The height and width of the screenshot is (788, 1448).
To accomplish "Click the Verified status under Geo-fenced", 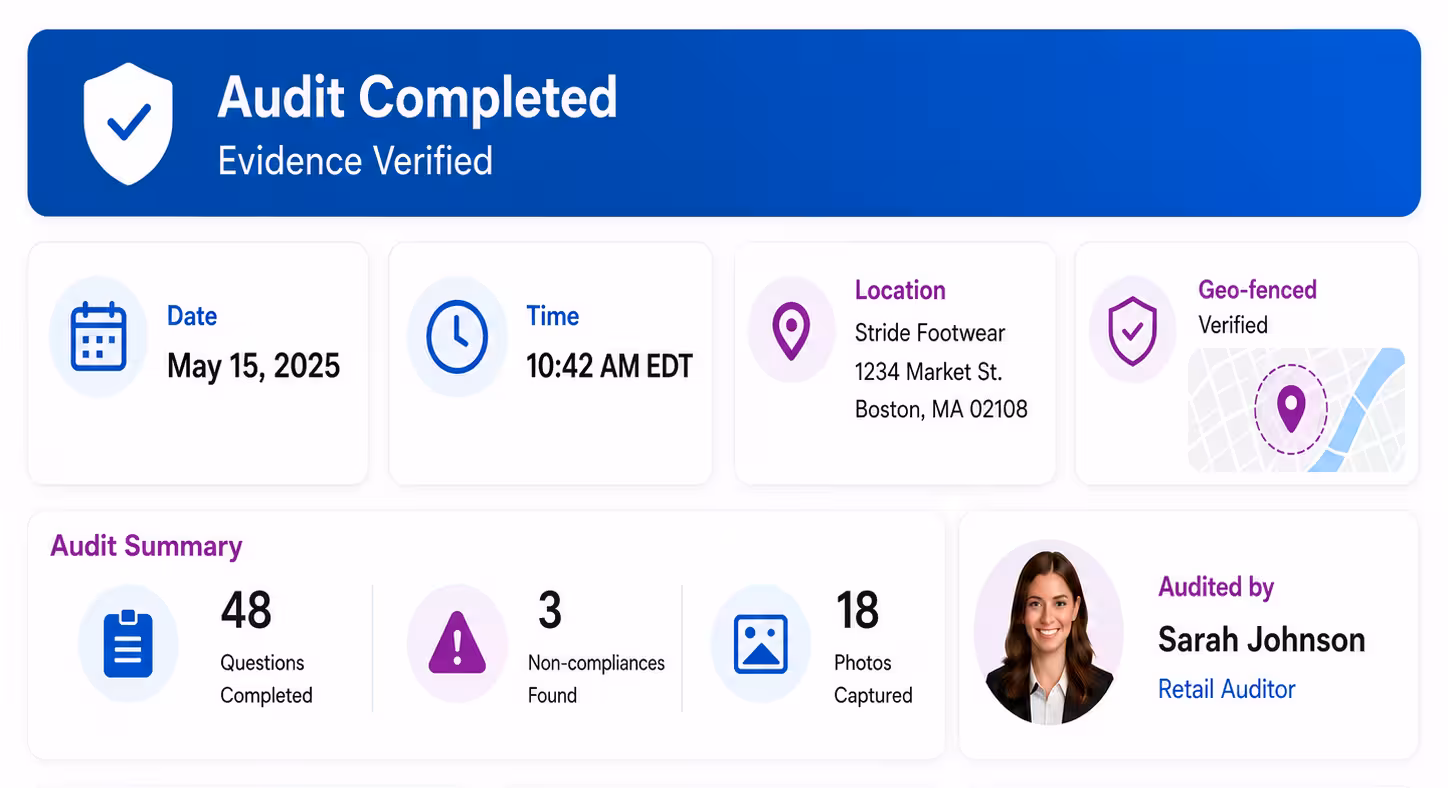I will pos(1233,325).
